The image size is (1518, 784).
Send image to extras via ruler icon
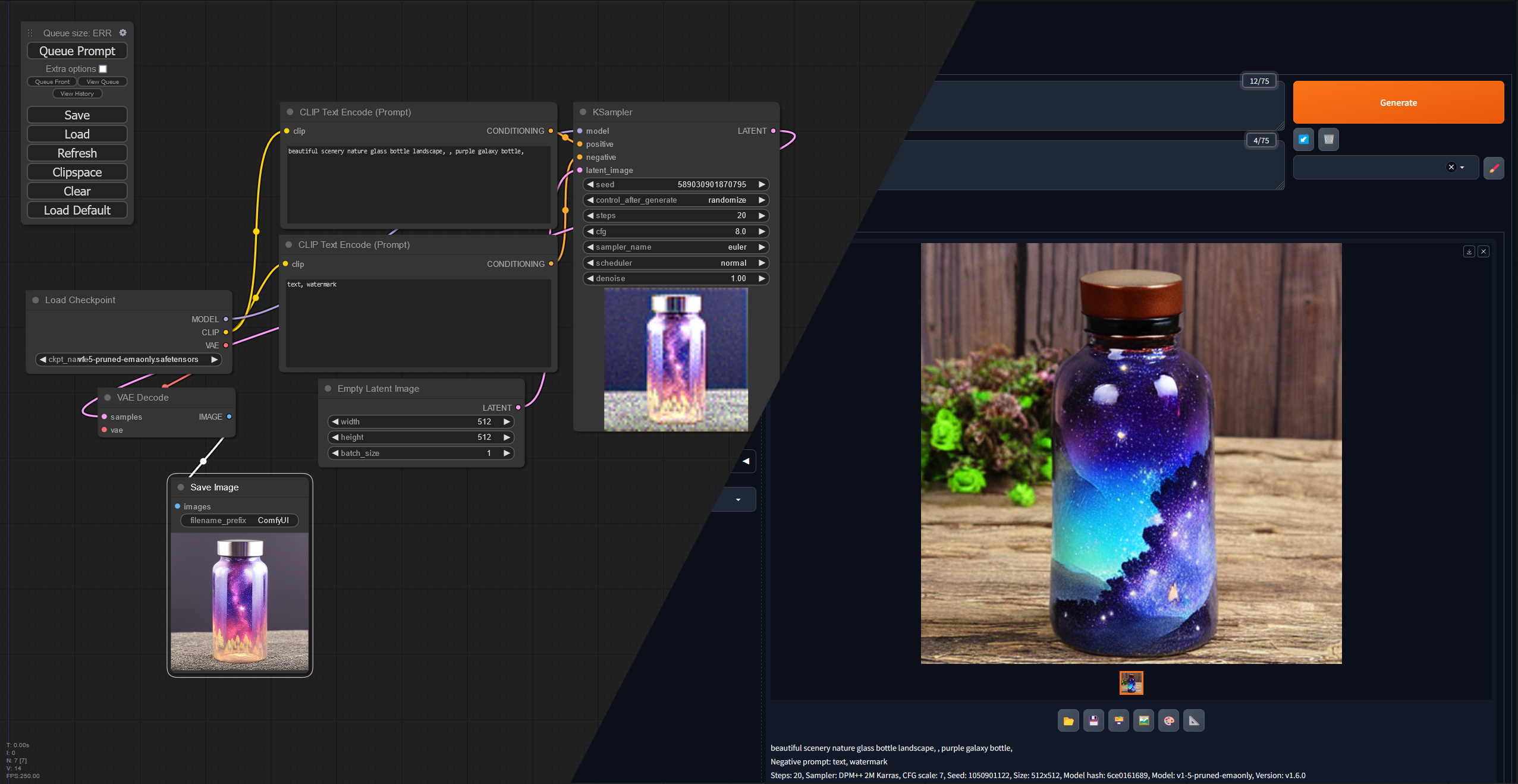click(1193, 721)
